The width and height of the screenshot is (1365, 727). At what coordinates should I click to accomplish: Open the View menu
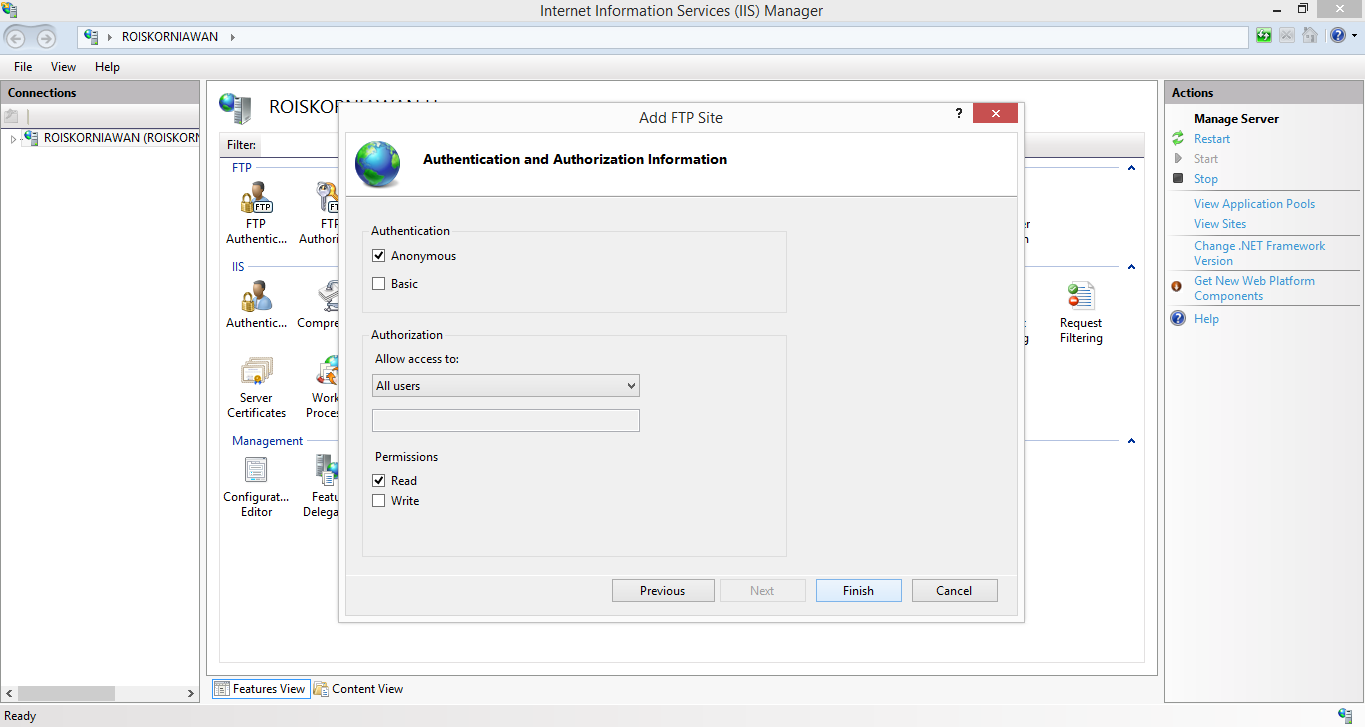pos(63,66)
